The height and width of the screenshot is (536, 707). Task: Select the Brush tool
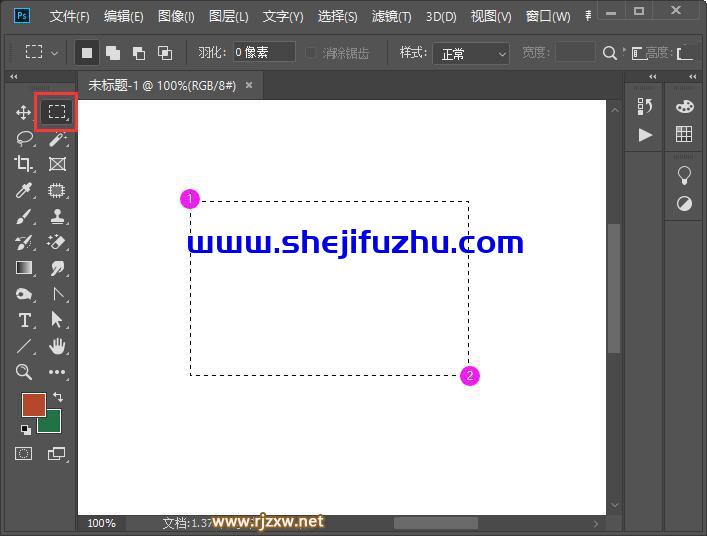click(24, 216)
